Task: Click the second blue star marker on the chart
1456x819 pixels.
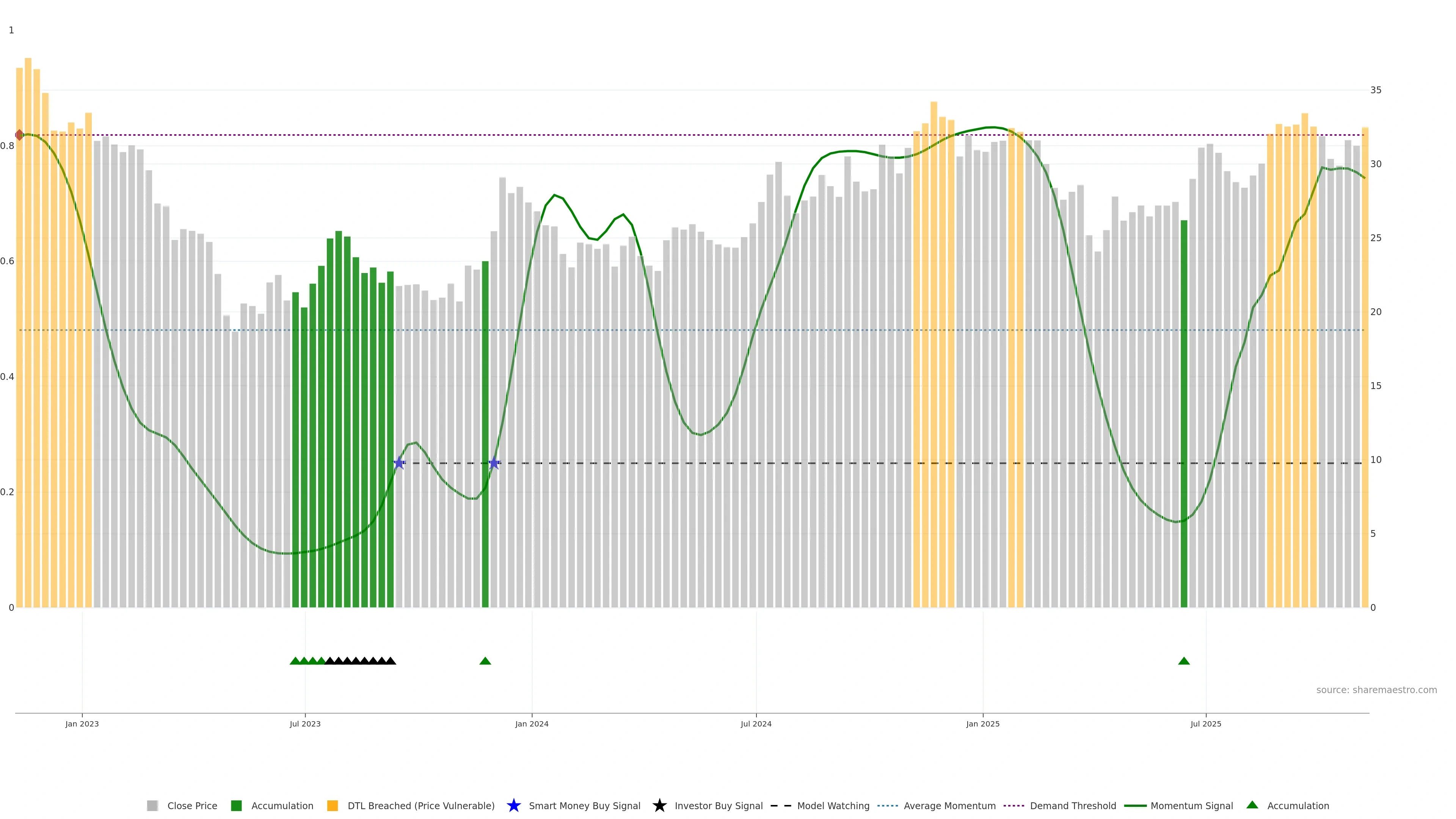Action: point(494,463)
